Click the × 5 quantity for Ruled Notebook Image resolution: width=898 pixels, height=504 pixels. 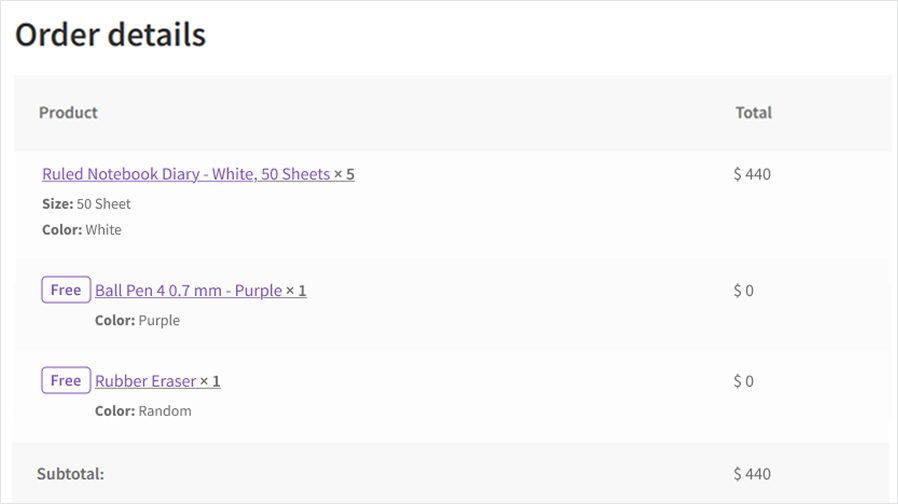[x=344, y=174]
